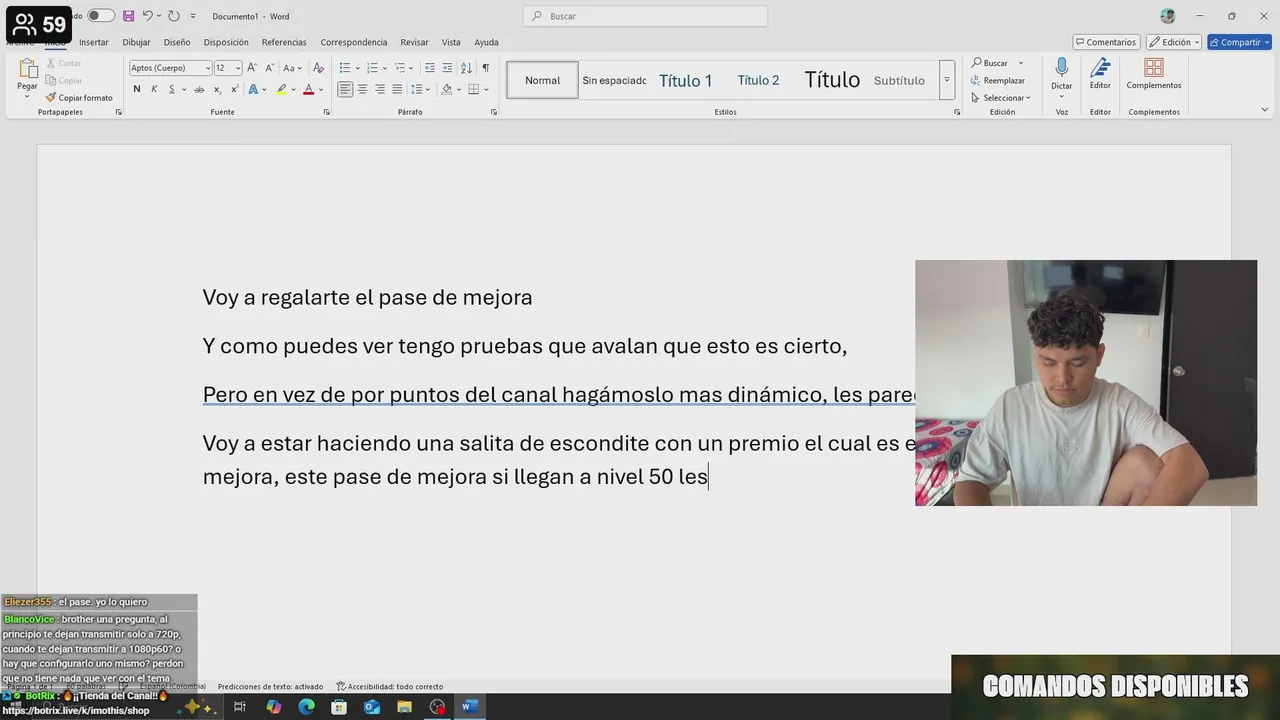The width and height of the screenshot is (1280, 720).
Task: Select align left paragraph button
Action: tap(345, 89)
